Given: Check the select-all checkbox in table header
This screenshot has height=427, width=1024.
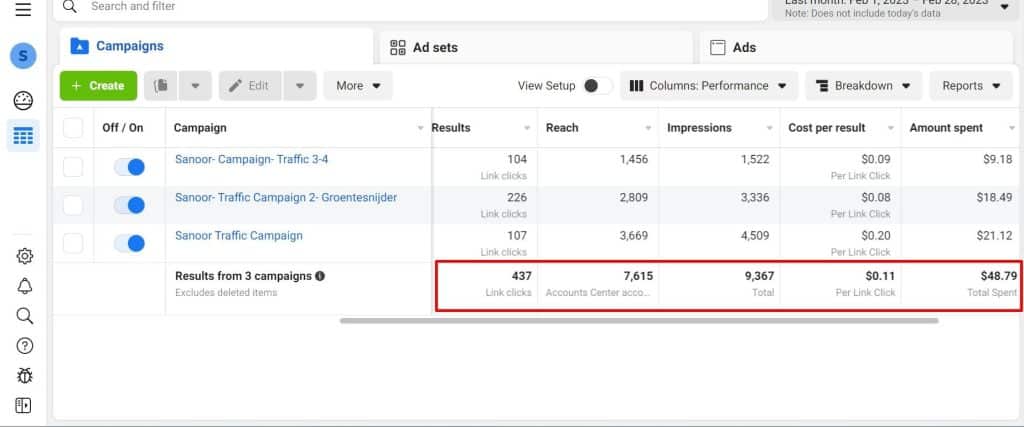Looking at the screenshot, I should 72,128.
